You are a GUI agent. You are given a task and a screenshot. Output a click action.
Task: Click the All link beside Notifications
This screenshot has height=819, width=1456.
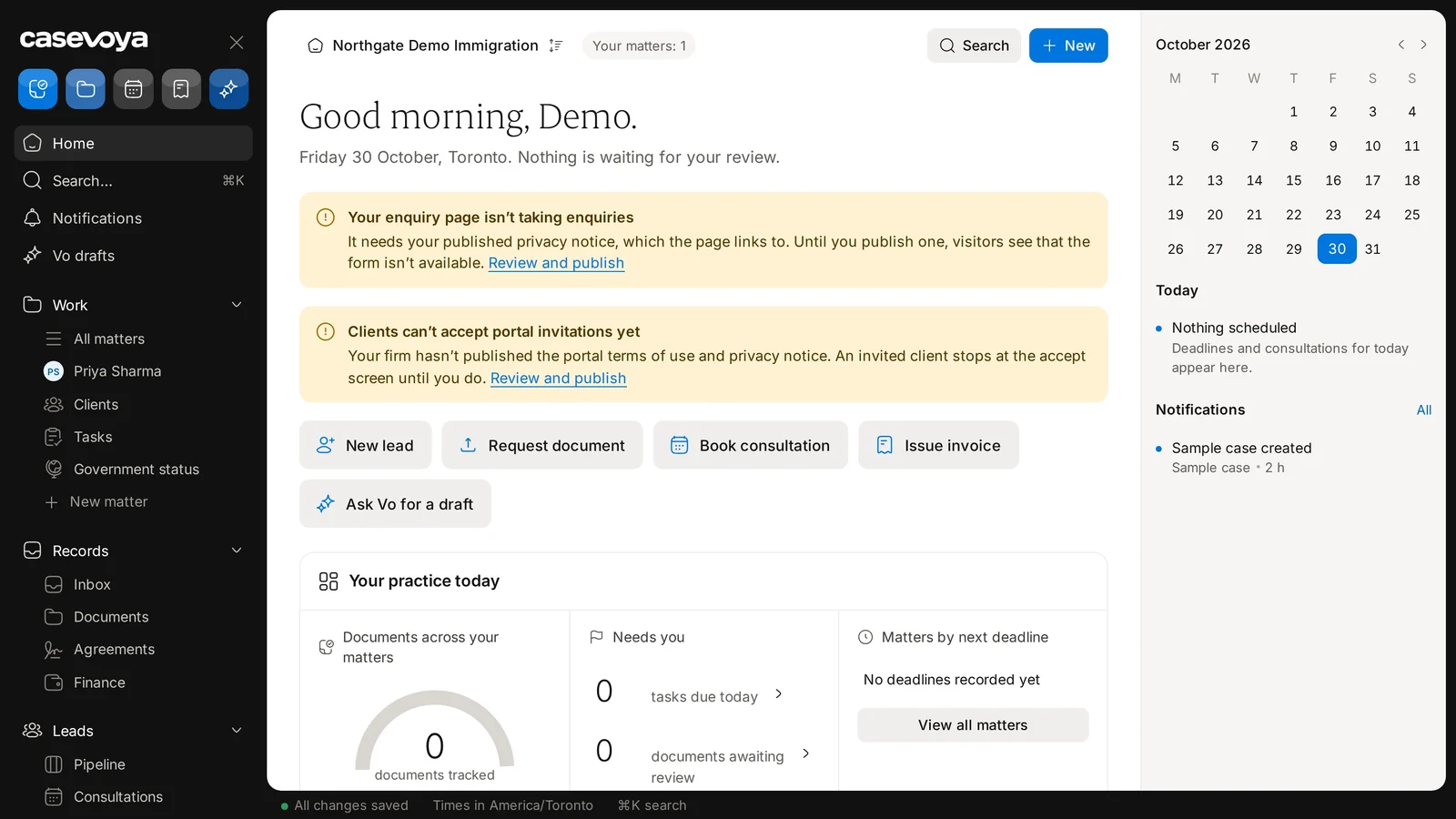(1424, 410)
